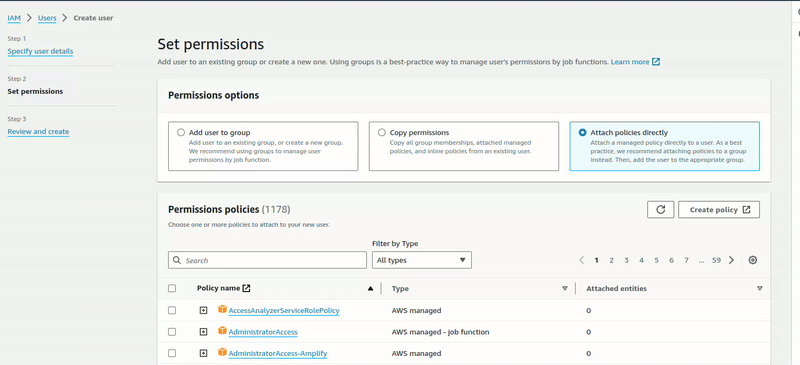800x365 pixels.
Task: Click 'AWS managed - job function' type cell
Action: pyautogui.click(x=440, y=332)
